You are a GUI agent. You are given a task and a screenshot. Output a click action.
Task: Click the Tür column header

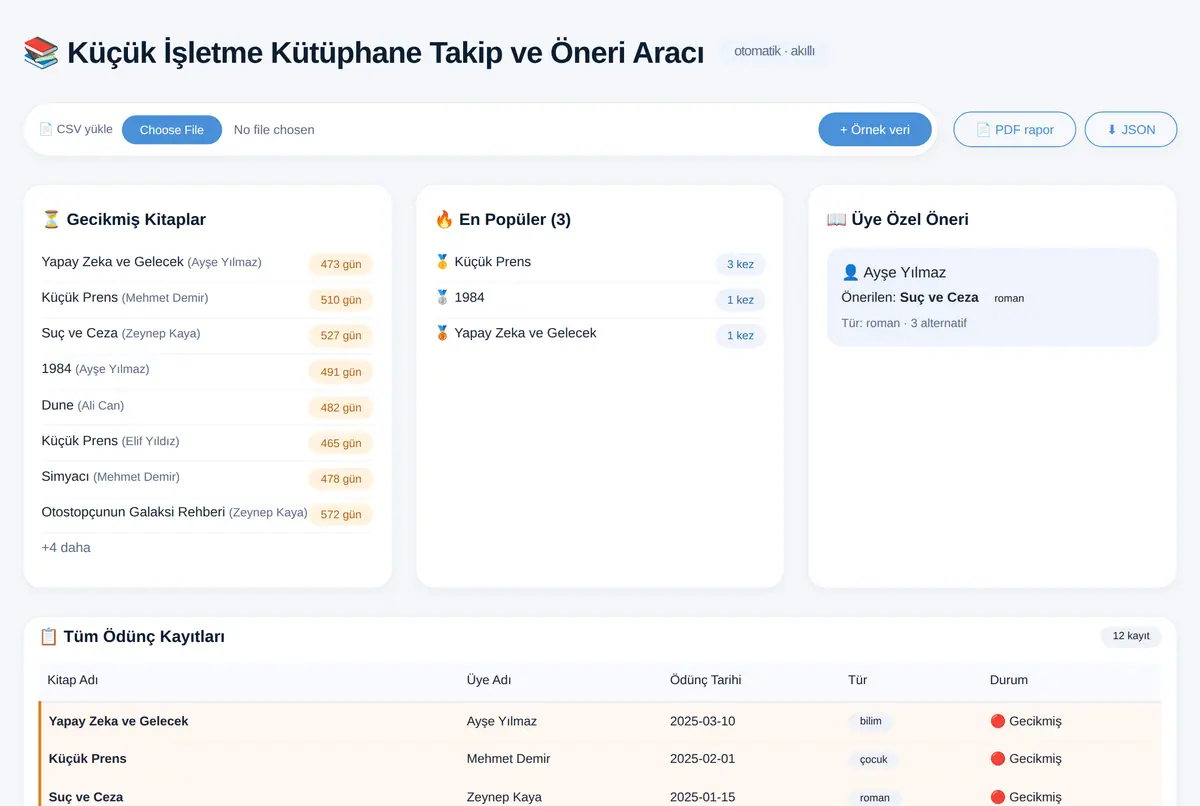pyautogui.click(x=856, y=680)
